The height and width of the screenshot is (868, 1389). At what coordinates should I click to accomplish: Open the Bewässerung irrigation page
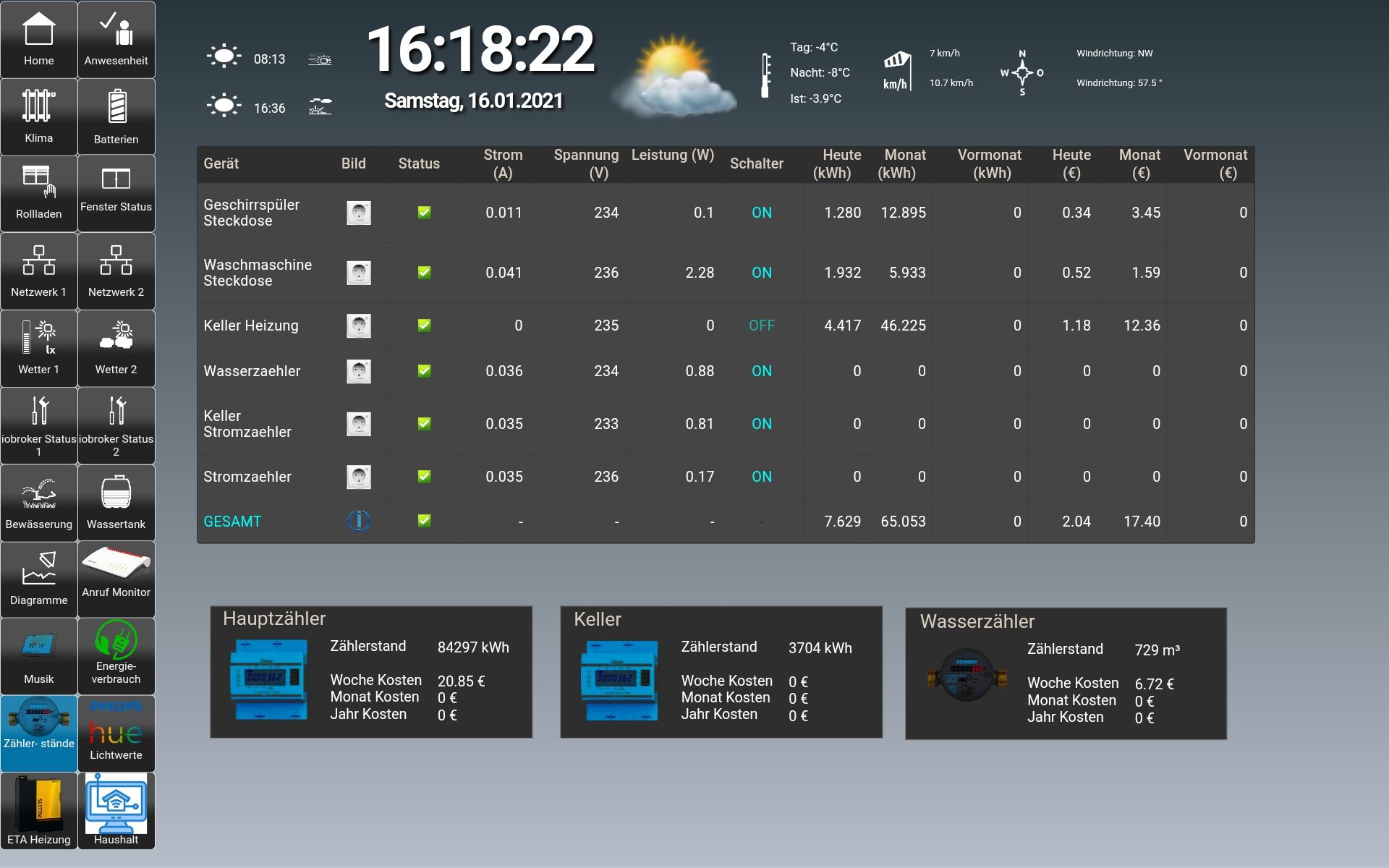(x=38, y=503)
